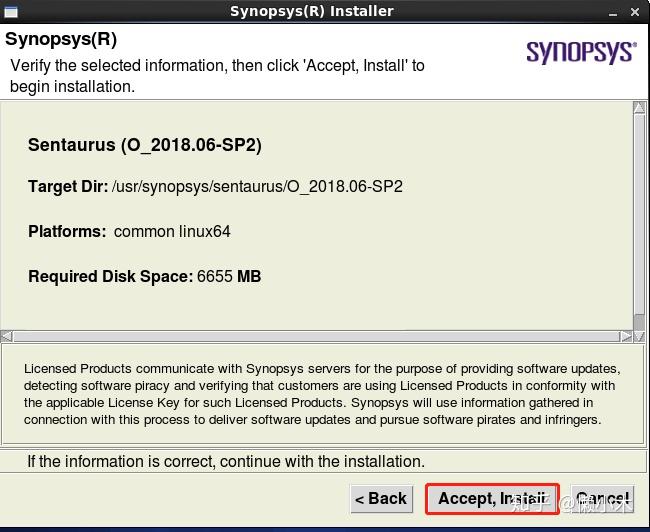Click the Synopsys(R) Installer title bar
Image resolution: width=650 pixels, height=532 pixels.
click(x=311, y=11)
